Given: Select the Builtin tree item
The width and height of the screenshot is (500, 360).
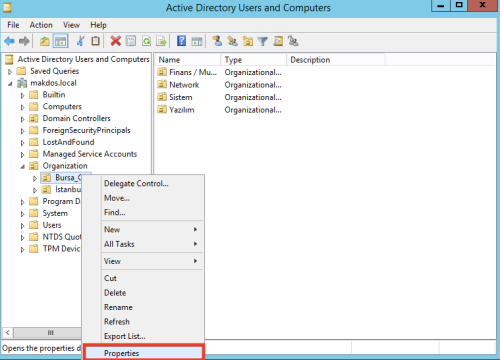Looking at the screenshot, I should 54,95.
